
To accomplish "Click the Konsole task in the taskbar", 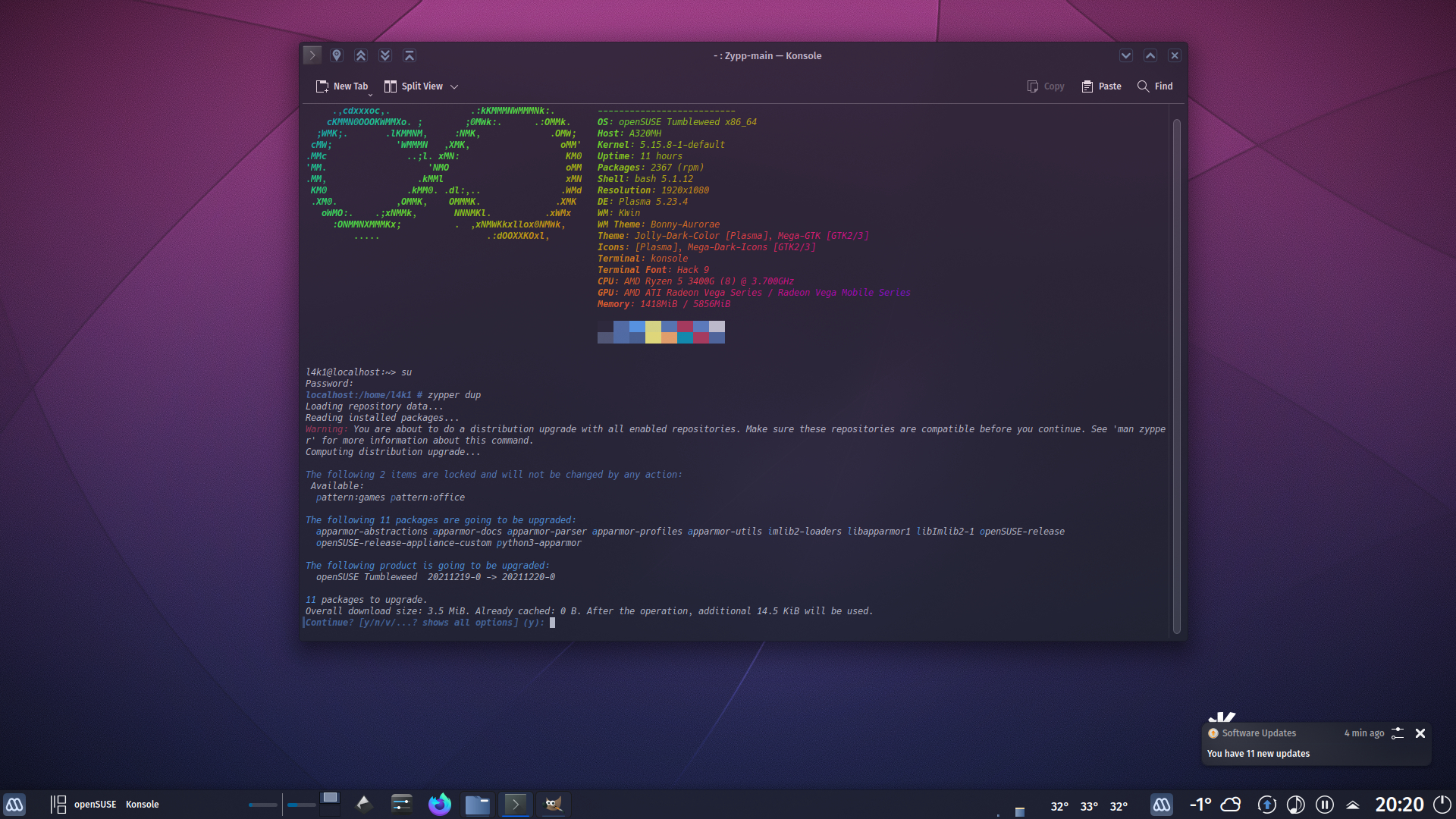I will point(516,805).
